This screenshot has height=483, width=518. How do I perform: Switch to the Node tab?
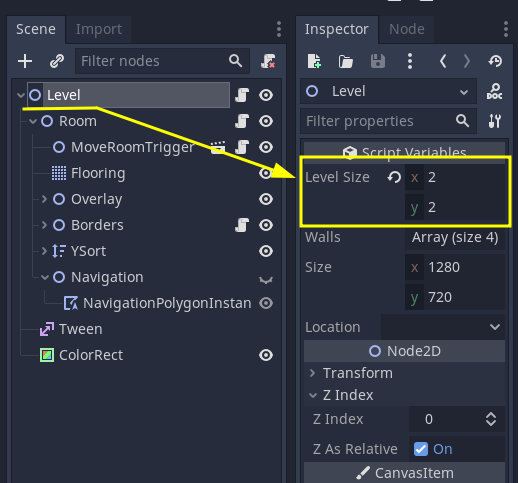tap(407, 29)
